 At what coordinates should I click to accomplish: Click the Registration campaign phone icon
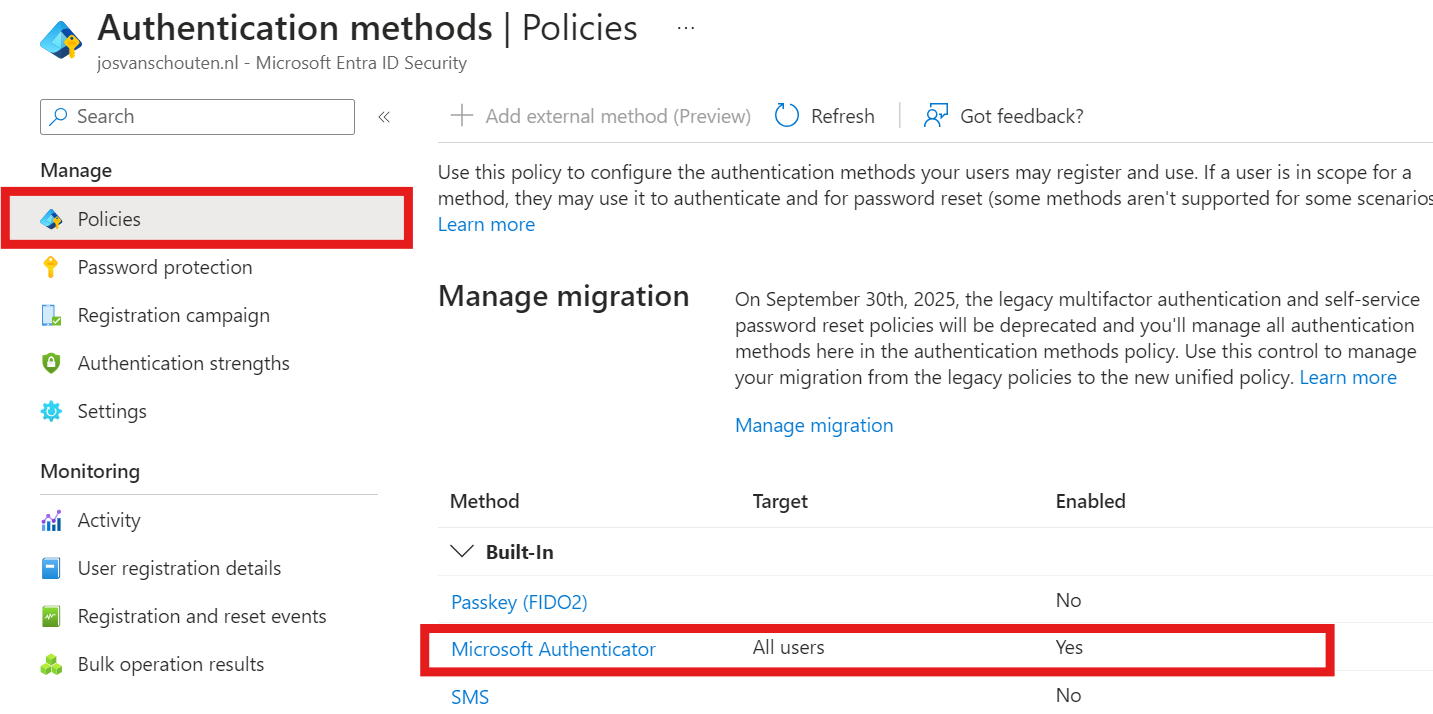[51, 315]
